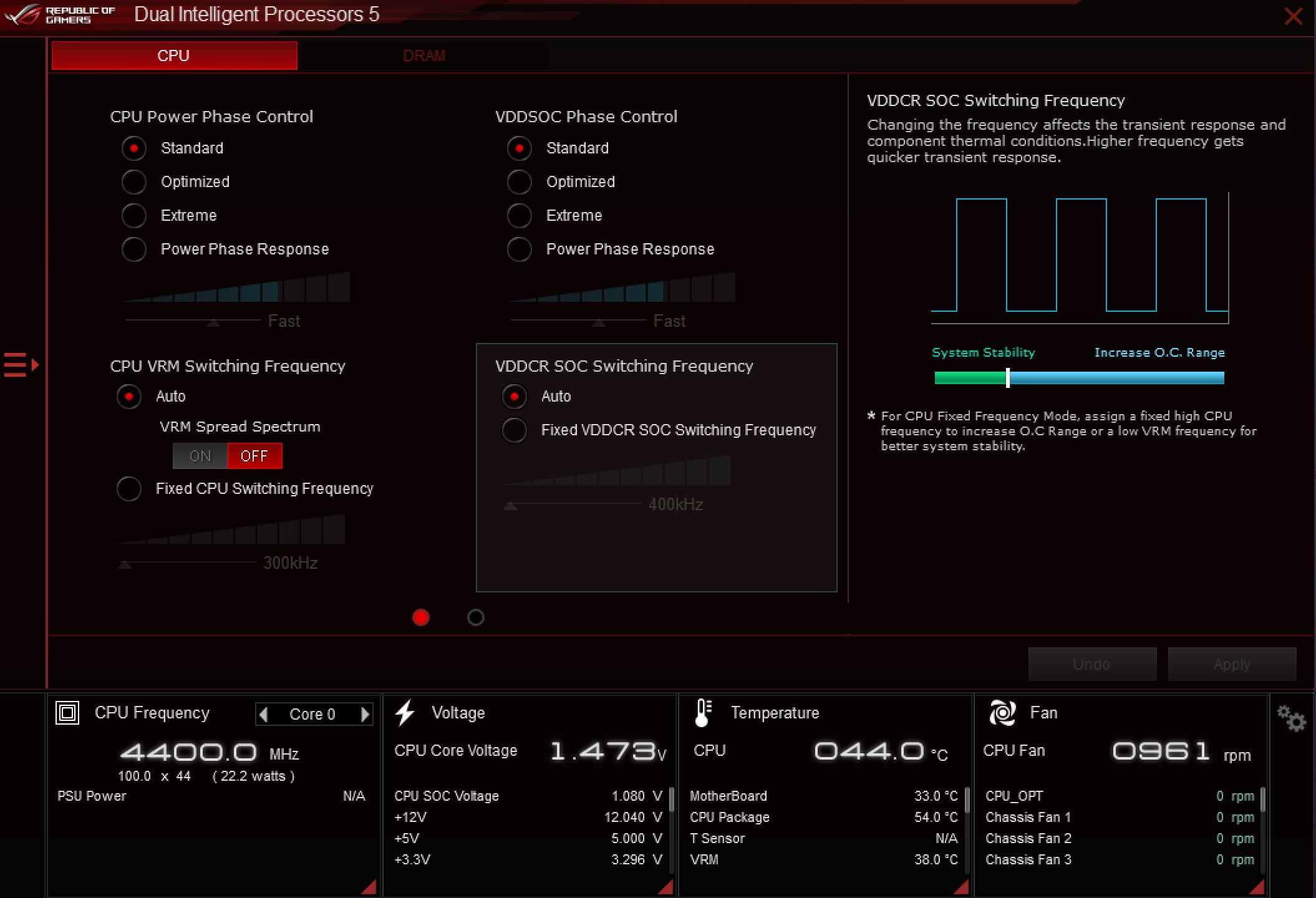The height and width of the screenshot is (898, 1316).
Task: Go to first page indicator dot
Action: [x=421, y=617]
